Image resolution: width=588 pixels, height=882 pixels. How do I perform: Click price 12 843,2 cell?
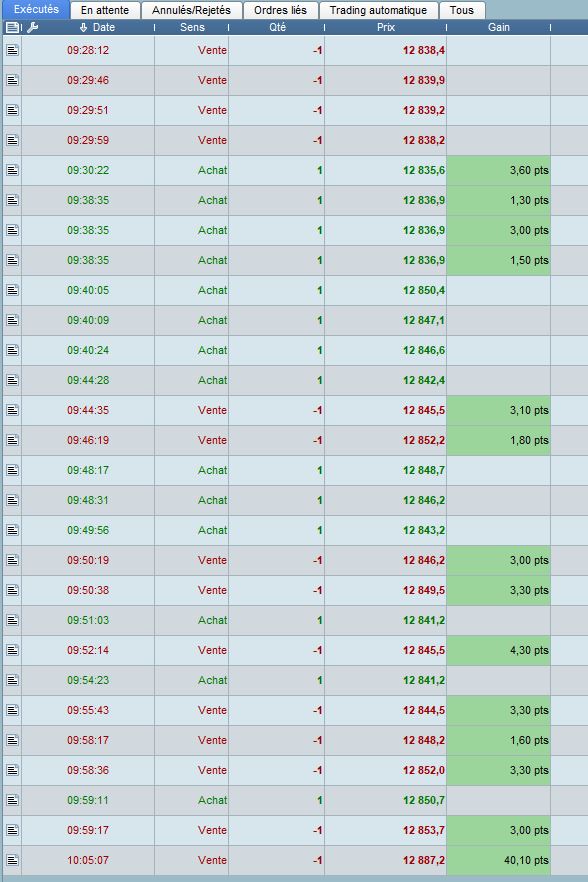[386, 530]
